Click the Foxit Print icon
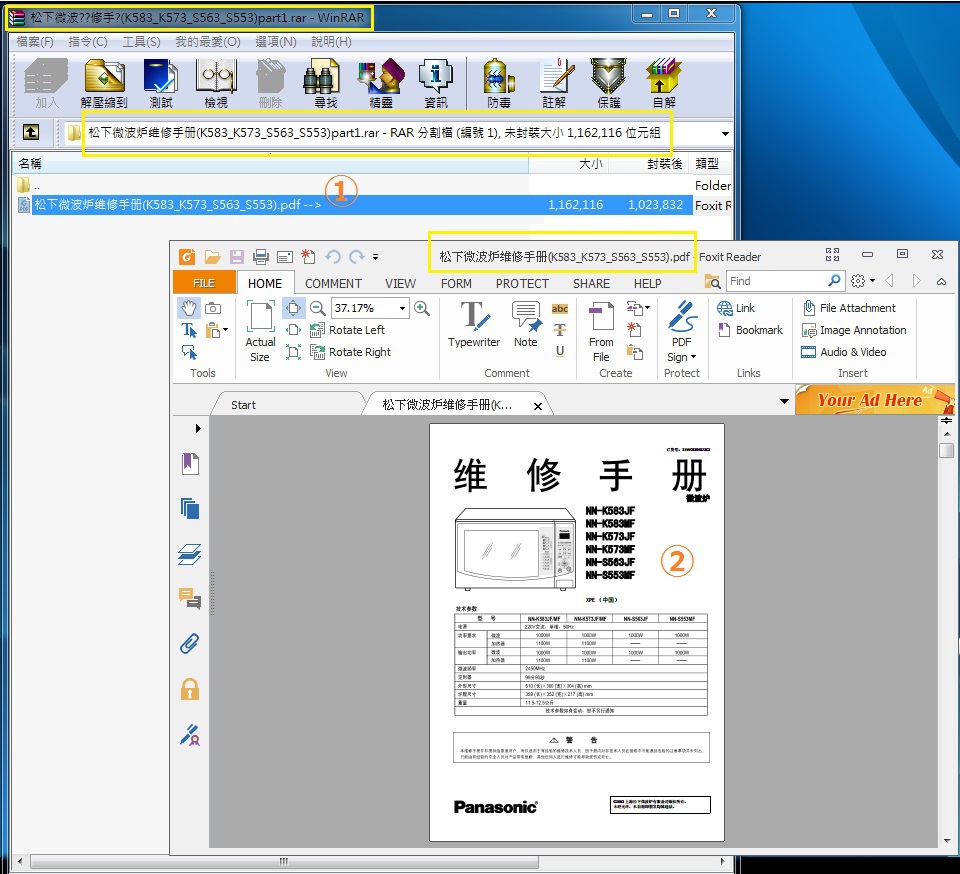This screenshot has width=960, height=874. pyautogui.click(x=261, y=256)
